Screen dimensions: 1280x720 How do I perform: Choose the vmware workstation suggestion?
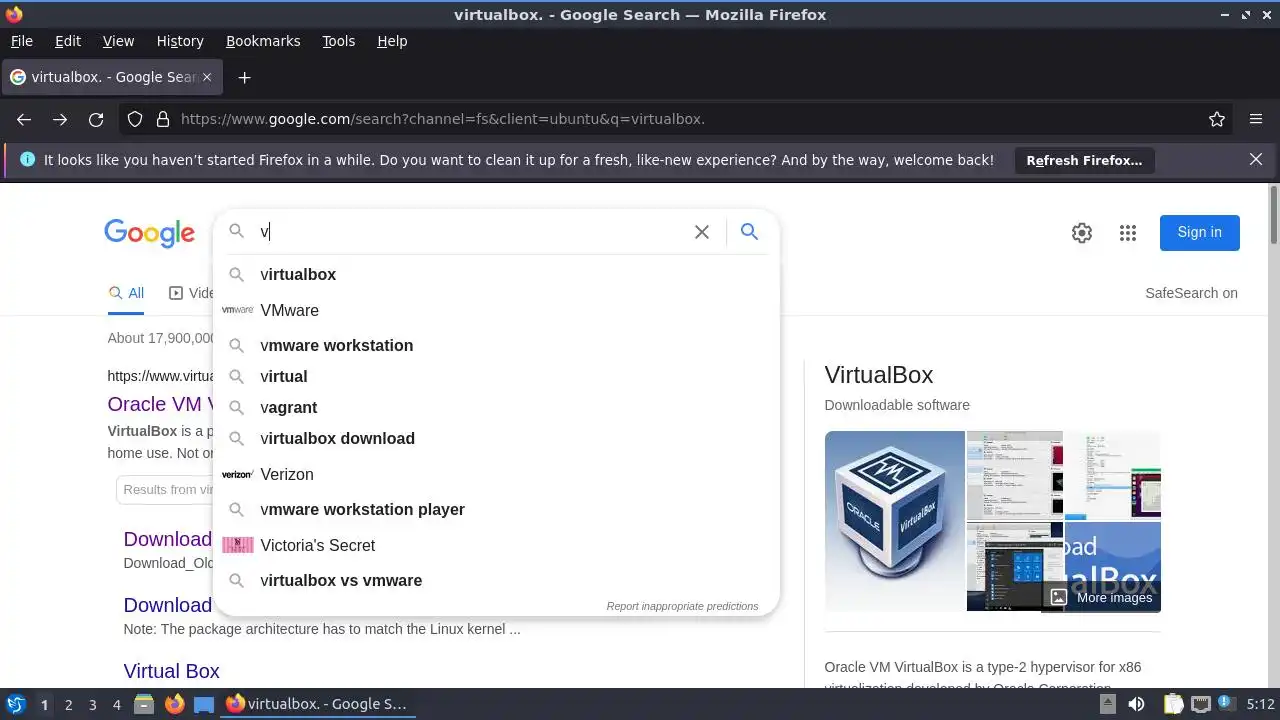point(496,345)
